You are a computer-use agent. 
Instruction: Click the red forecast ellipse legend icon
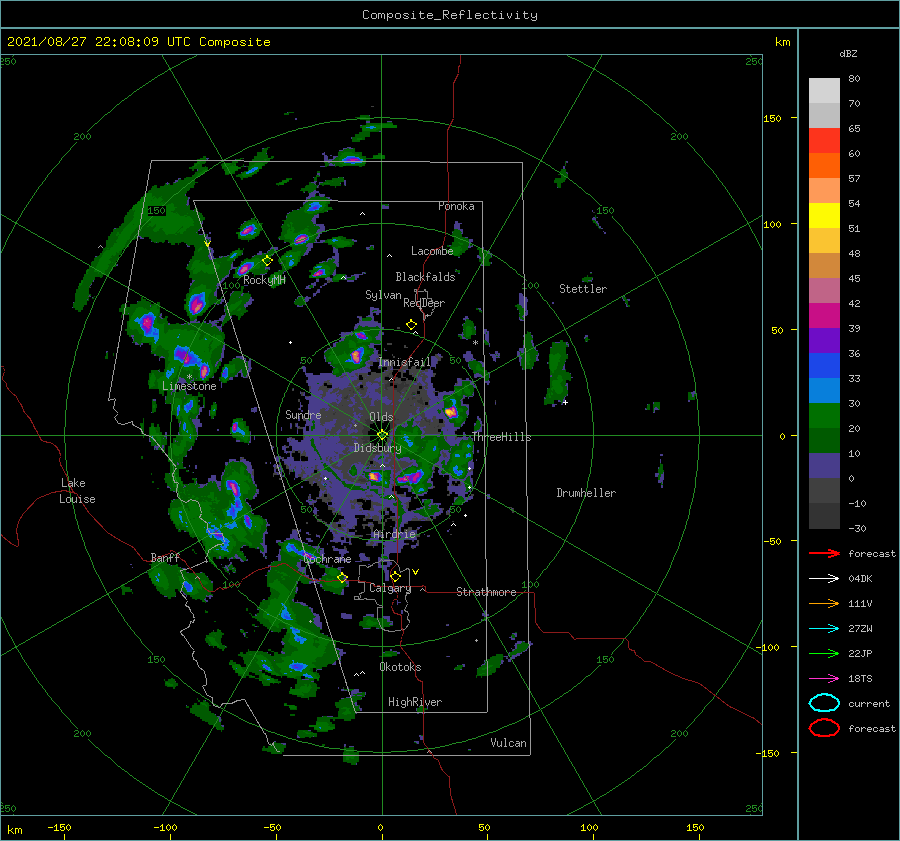pyautogui.click(x=824, y=728)
